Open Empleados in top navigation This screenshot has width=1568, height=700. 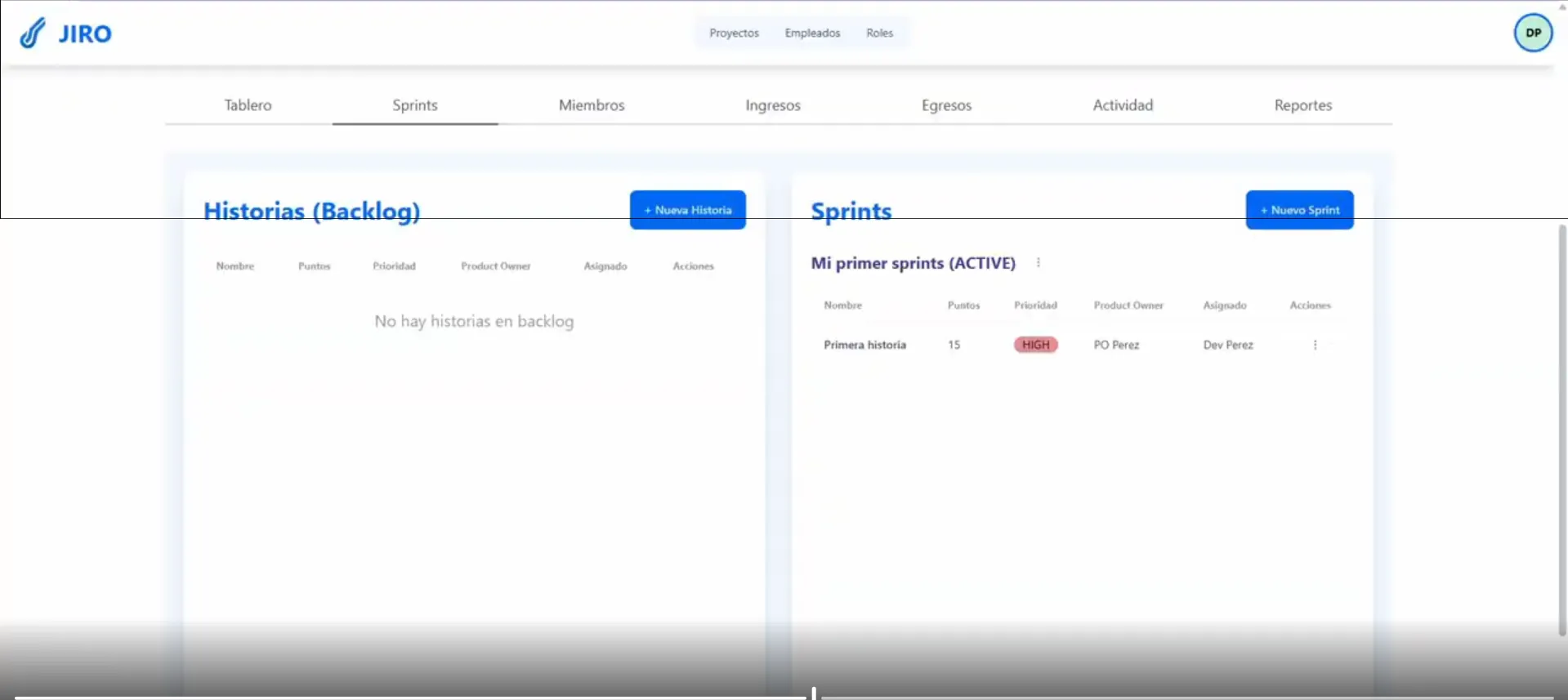[812, 33]
